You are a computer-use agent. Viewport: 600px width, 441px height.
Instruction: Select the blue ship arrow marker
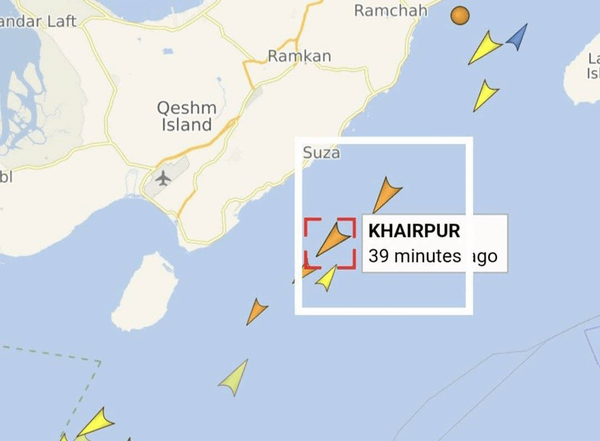pyautogui.click(x=518, y=37)
